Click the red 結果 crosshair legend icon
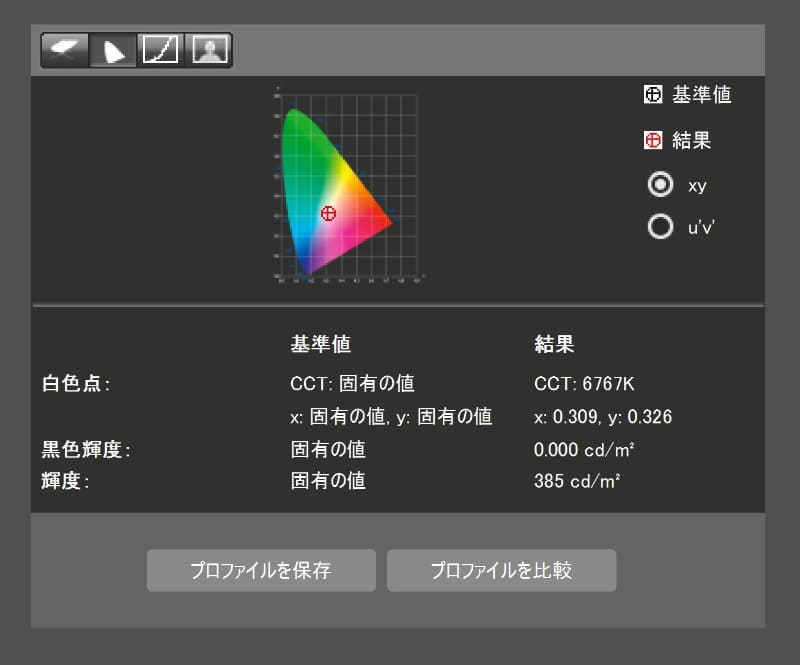 coord(654,140)
